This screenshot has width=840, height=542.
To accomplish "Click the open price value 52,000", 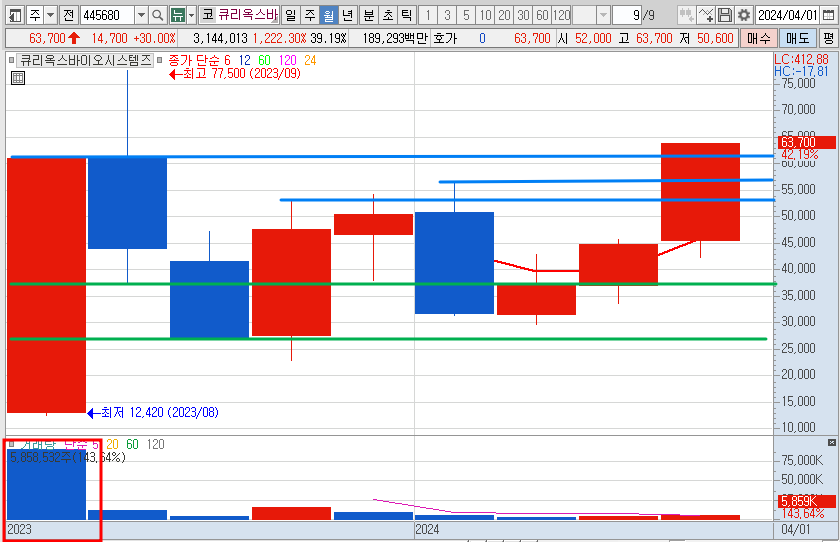I will [x=593, y=39].
